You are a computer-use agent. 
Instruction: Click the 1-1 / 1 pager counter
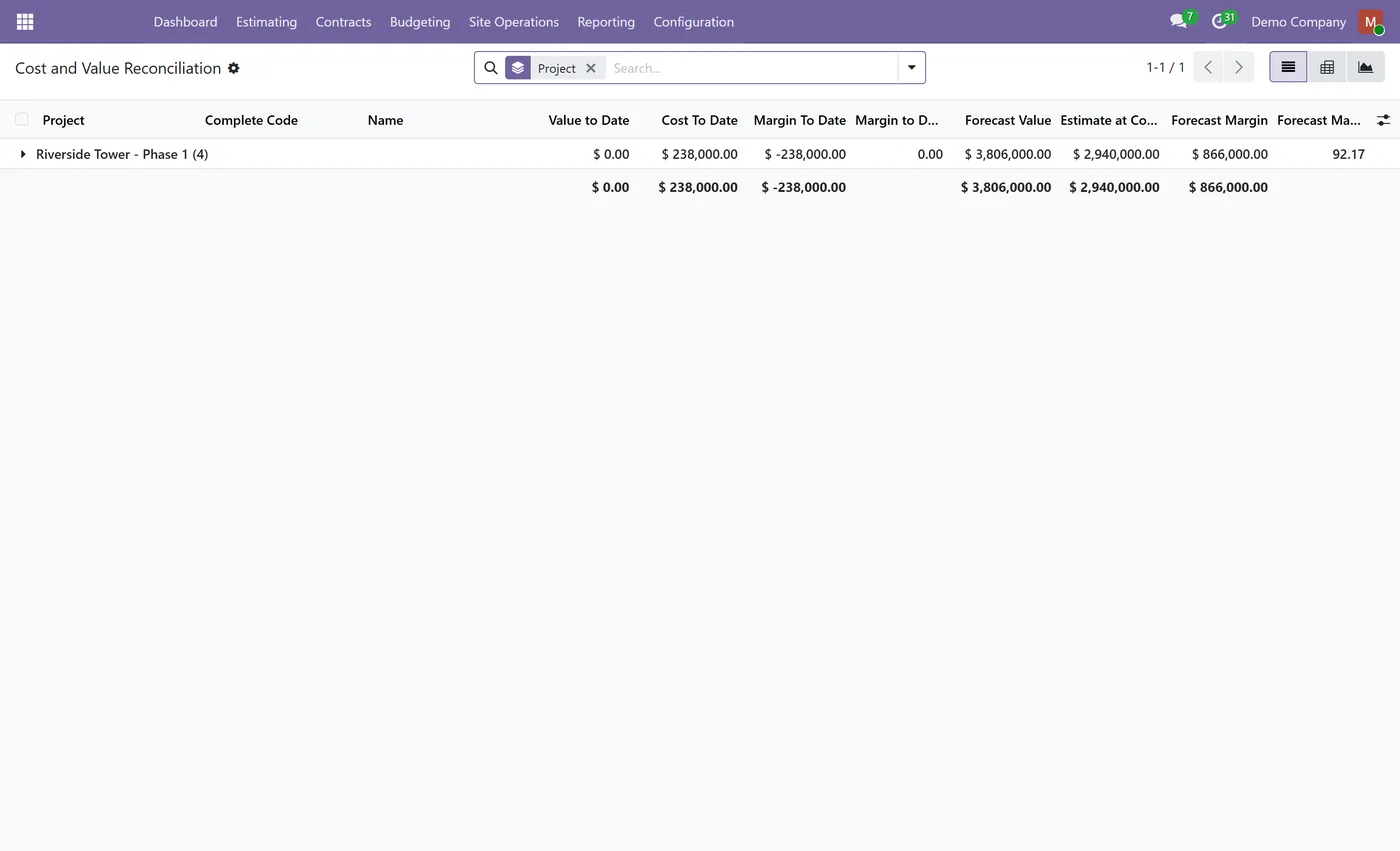click(x=1165, y=67)
